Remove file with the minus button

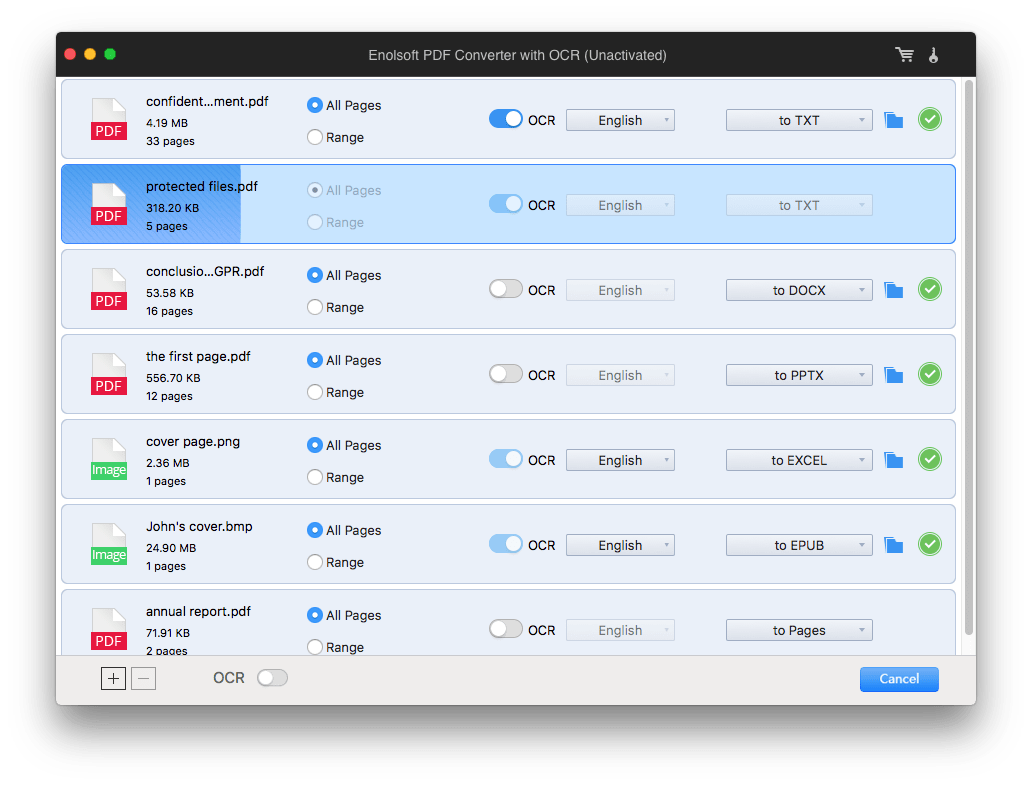[143, 678]
